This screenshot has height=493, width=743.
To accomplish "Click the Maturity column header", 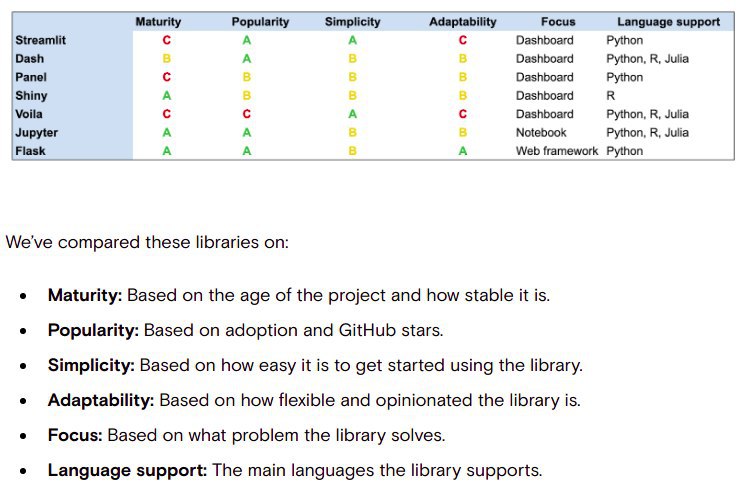I will 158,22.
